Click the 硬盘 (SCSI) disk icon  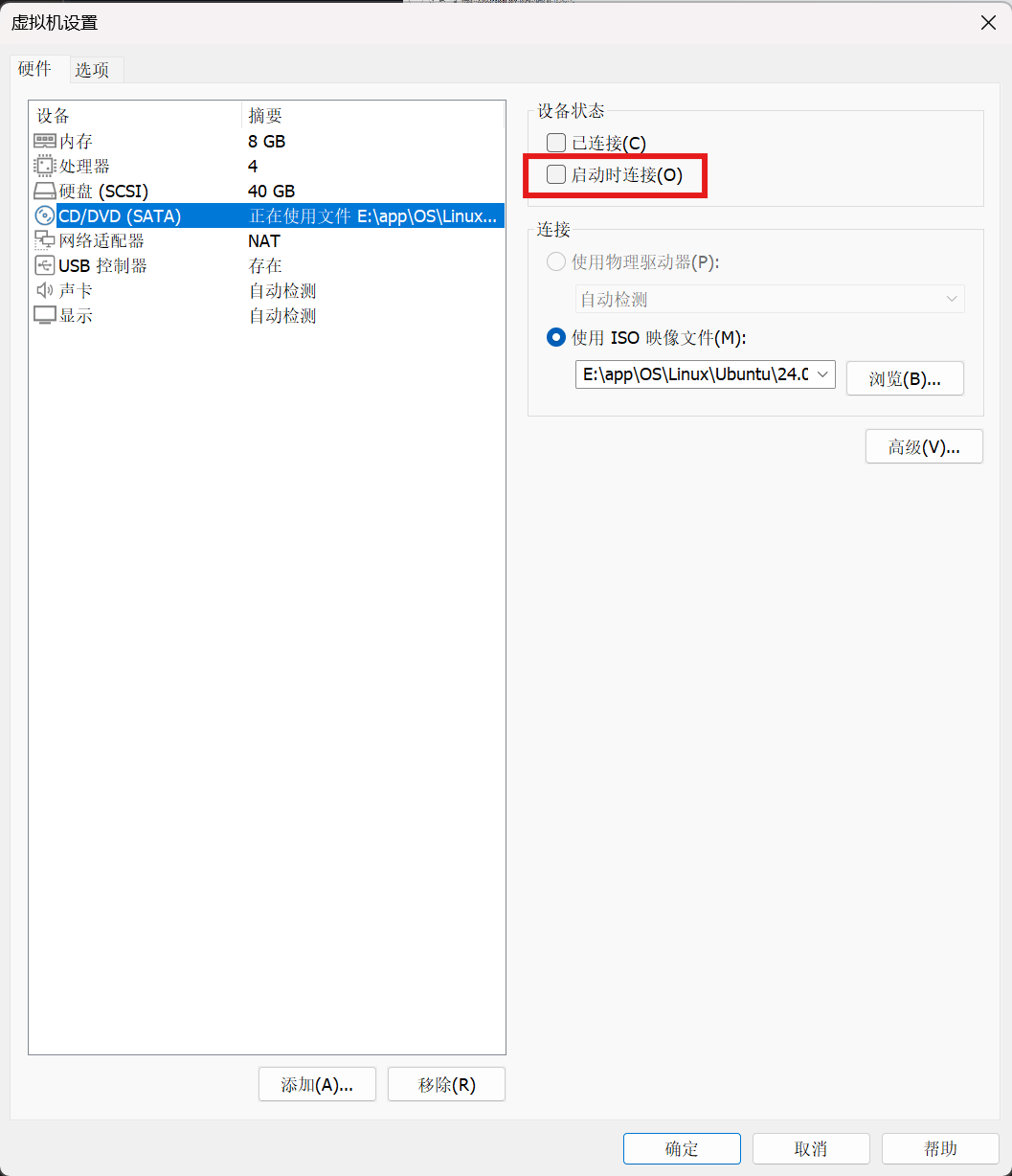tap(44, 191)
